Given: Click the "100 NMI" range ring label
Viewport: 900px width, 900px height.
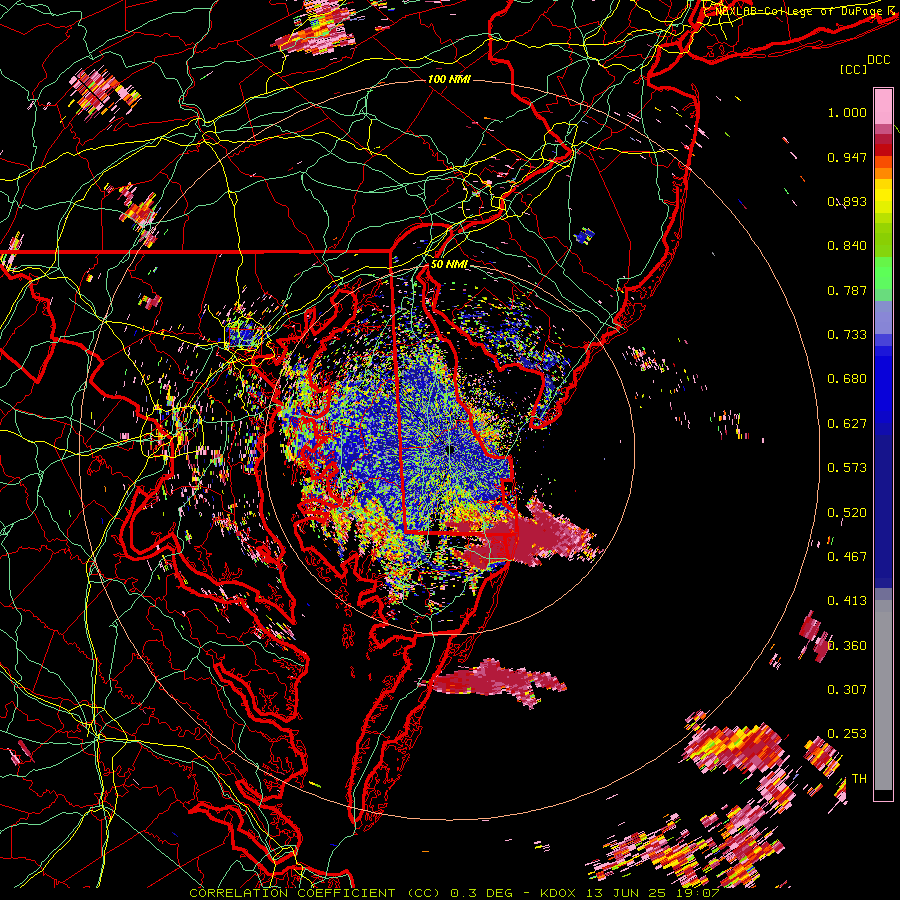Looking at the screenshot, I should [x=449, y=79].
